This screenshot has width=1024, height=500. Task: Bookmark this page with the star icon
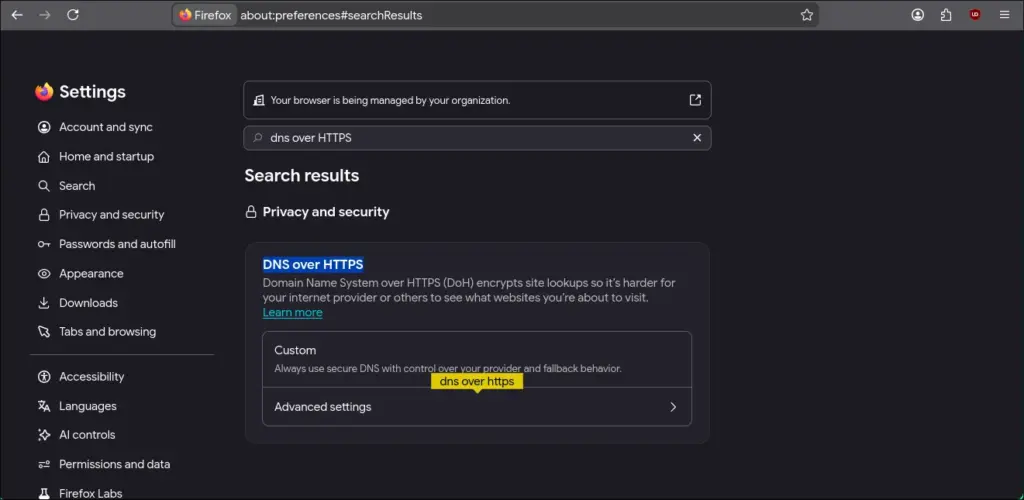point(807,15)
